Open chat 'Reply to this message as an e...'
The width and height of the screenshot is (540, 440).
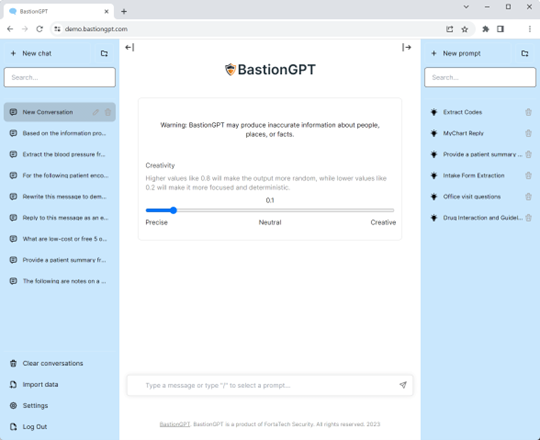(x=60, y=218)
